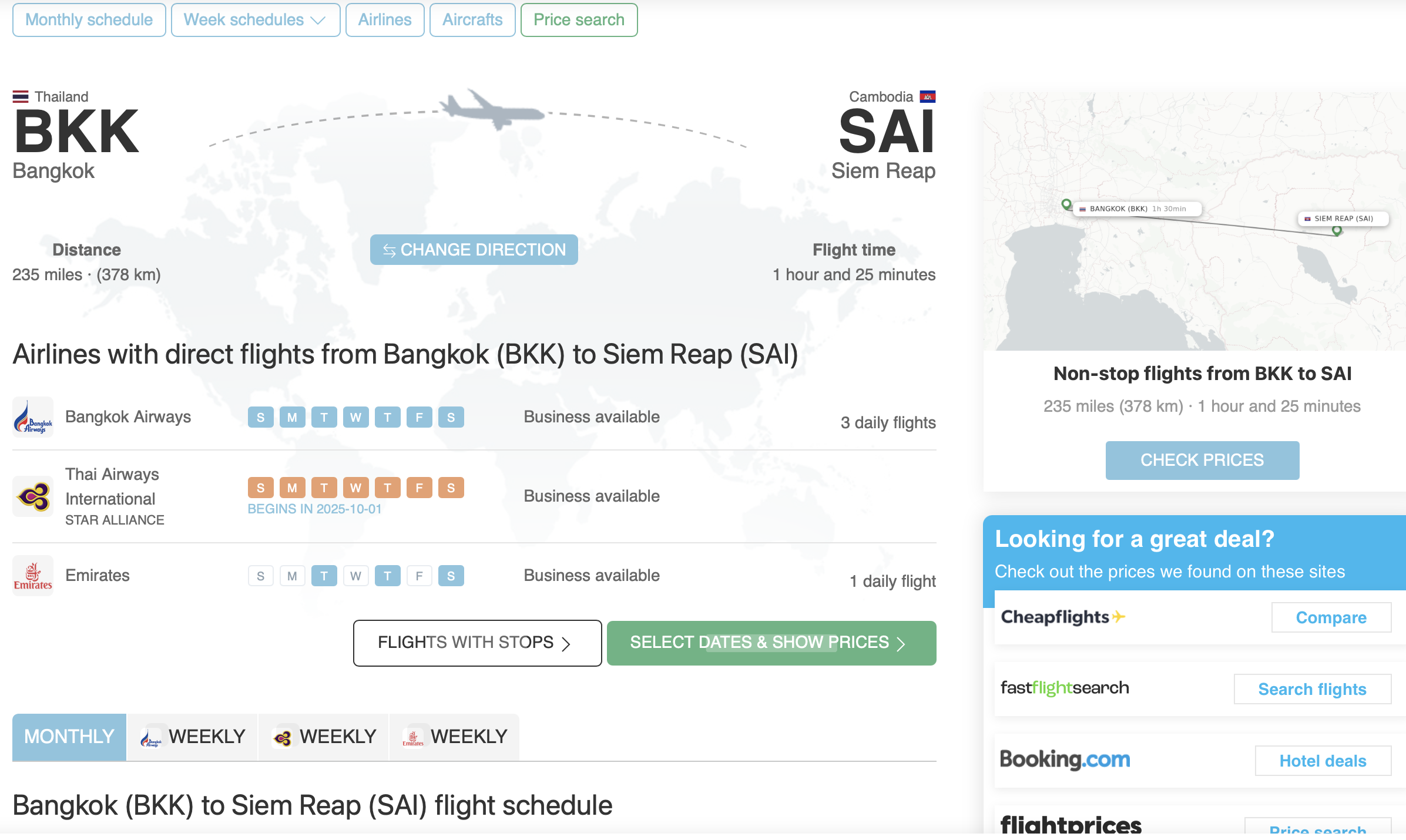
Task: Click Hotel deals for Booking.com
Action: 1323,761
